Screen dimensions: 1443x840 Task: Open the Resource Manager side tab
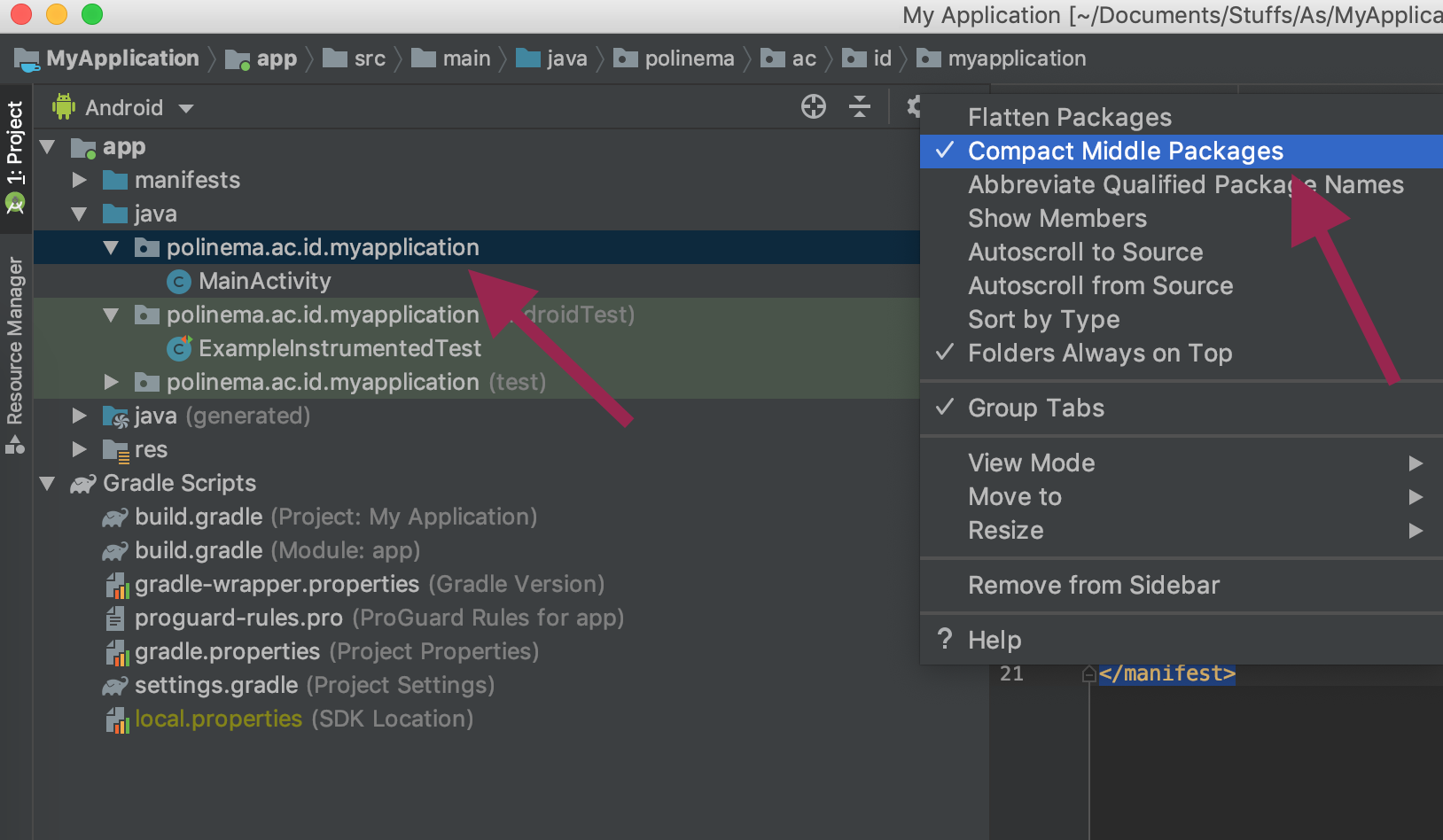click(15, 354)
